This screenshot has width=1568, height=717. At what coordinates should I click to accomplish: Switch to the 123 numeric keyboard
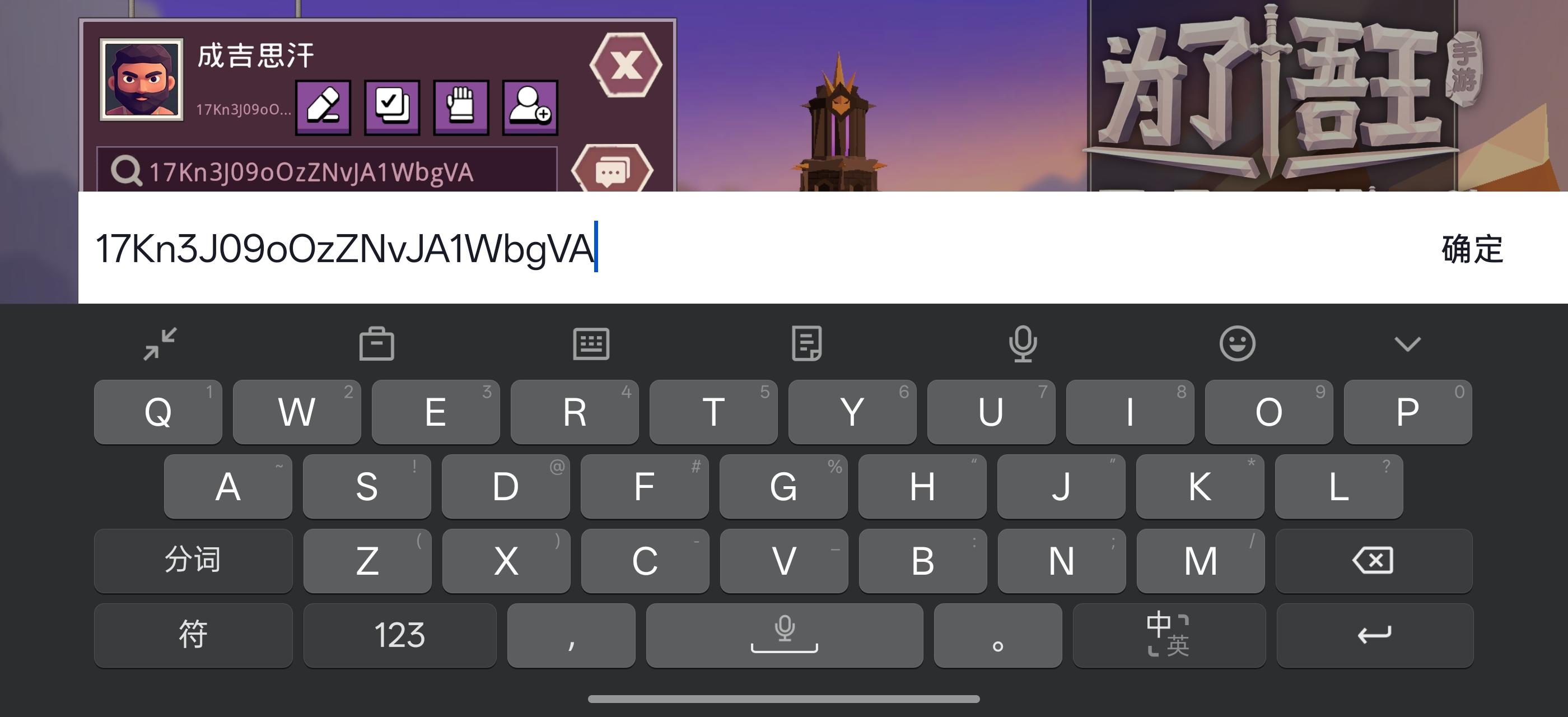pyautogui.click(x=399, y=635)
